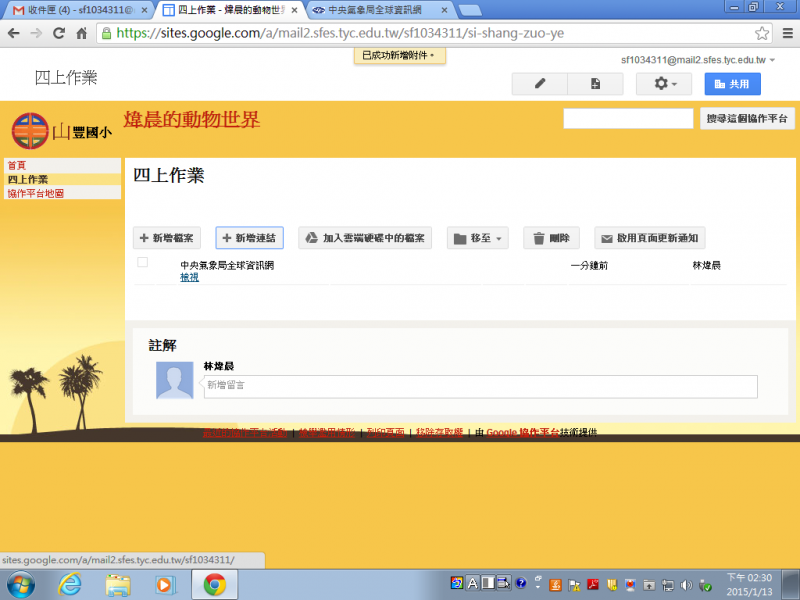This screenshot has width=800, height=600.
Task: Click 新增連結 add link button
Action: pos(249,238)
